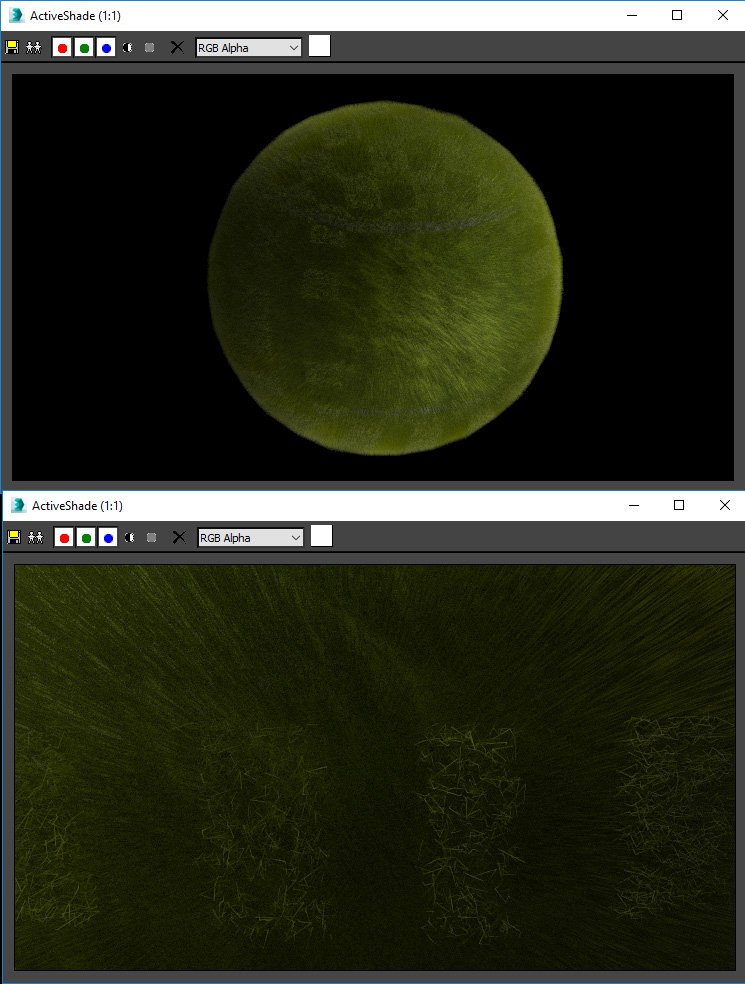Enable monochrome display in bottom window
The image size is (745, 984).
click(152, 537)
